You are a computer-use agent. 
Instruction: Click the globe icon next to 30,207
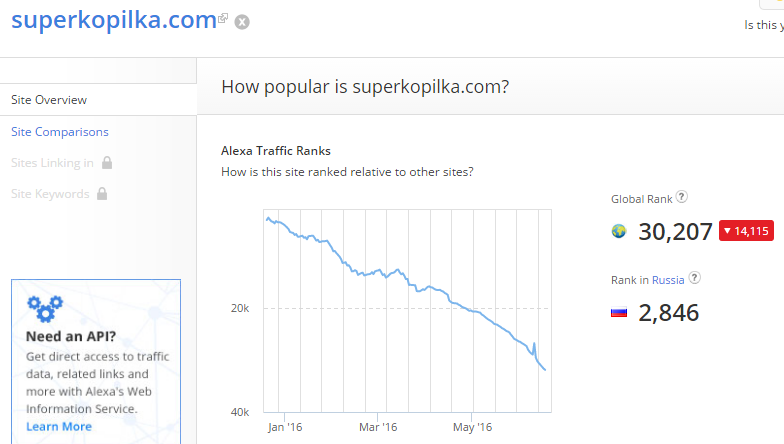coord(619,231)
